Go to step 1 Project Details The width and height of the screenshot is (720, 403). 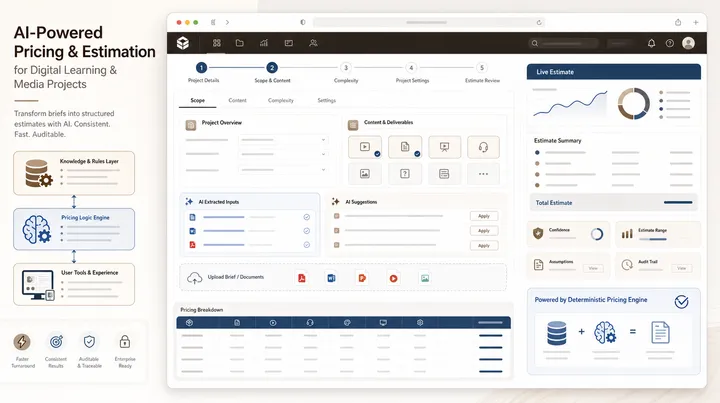[x=201, y=67]
